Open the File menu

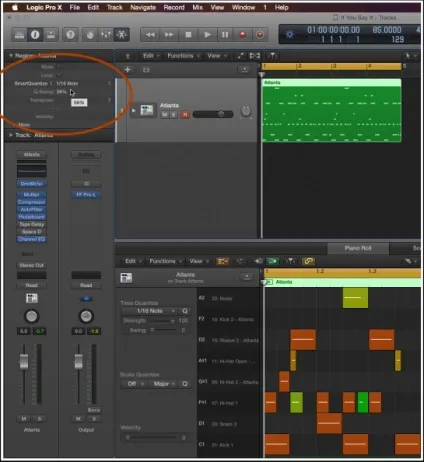[x=75, y=7]
